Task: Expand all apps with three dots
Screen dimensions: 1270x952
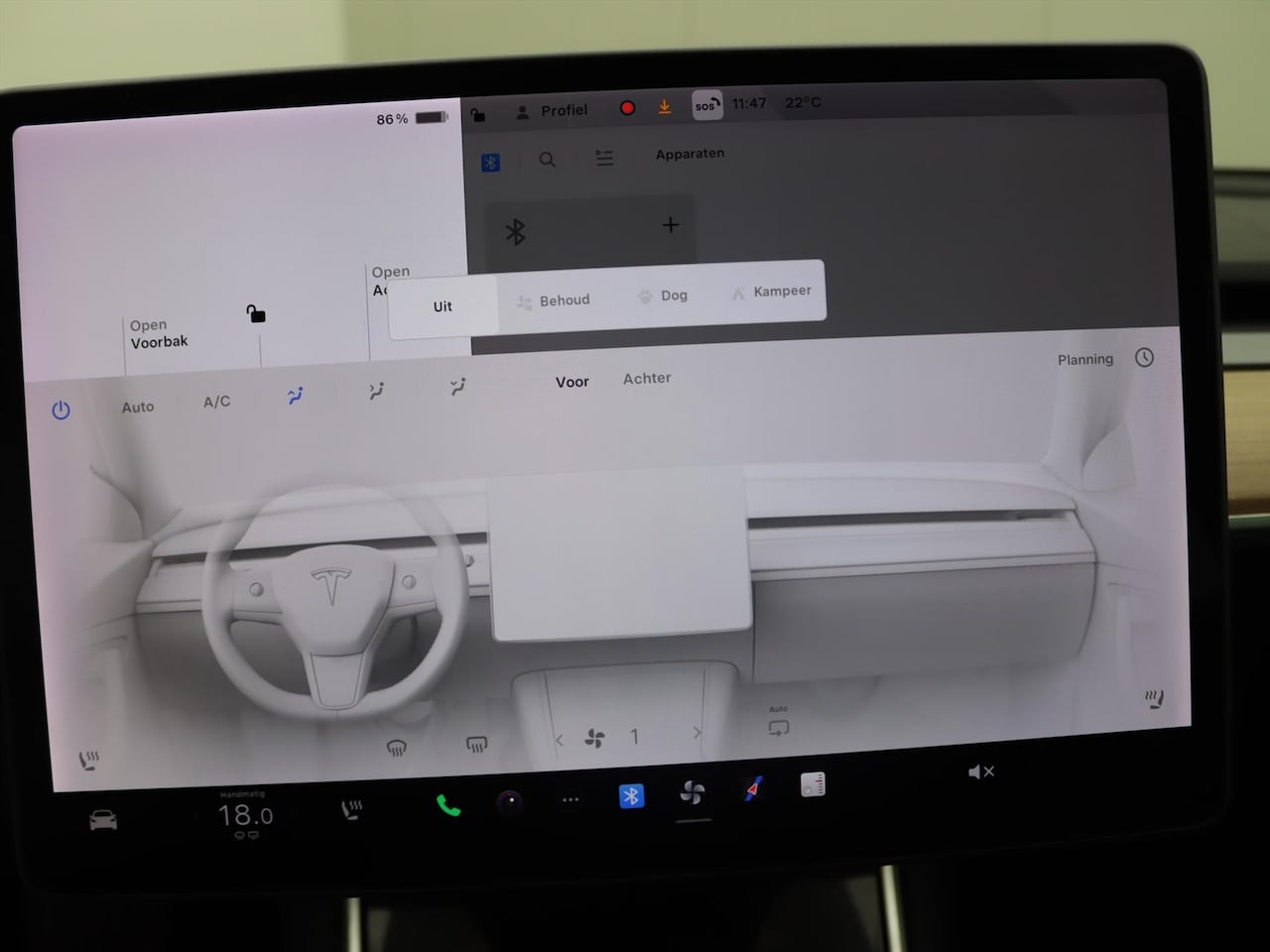Action: (571, 799)
